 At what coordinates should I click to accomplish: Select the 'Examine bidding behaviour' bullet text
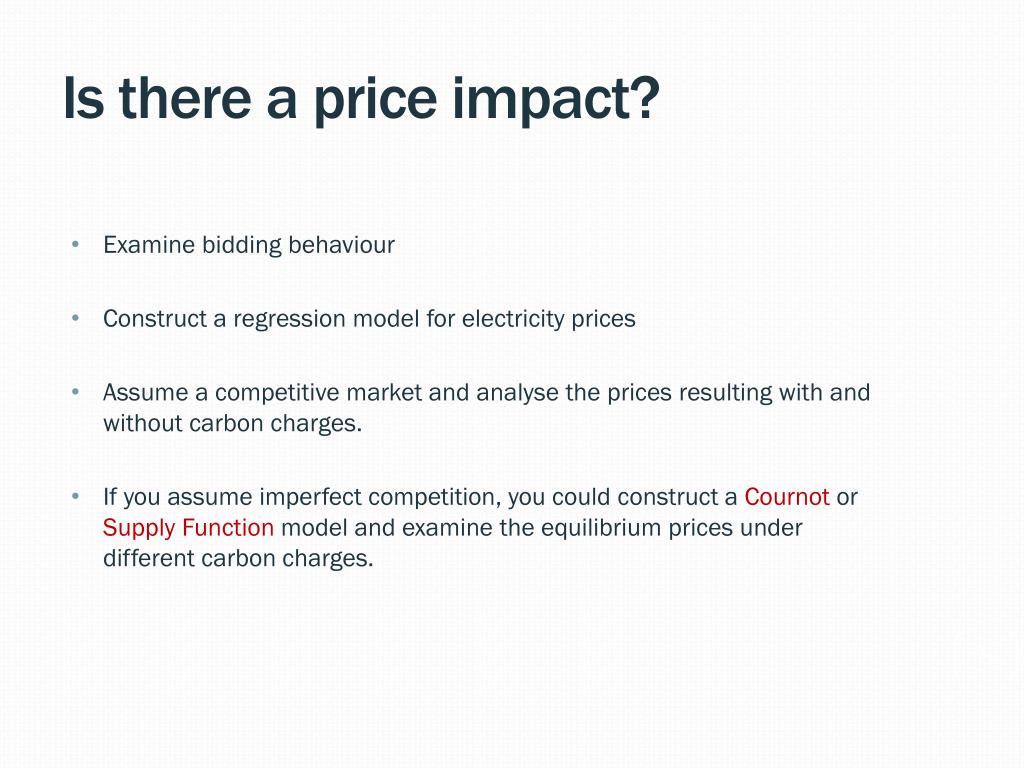249,246
